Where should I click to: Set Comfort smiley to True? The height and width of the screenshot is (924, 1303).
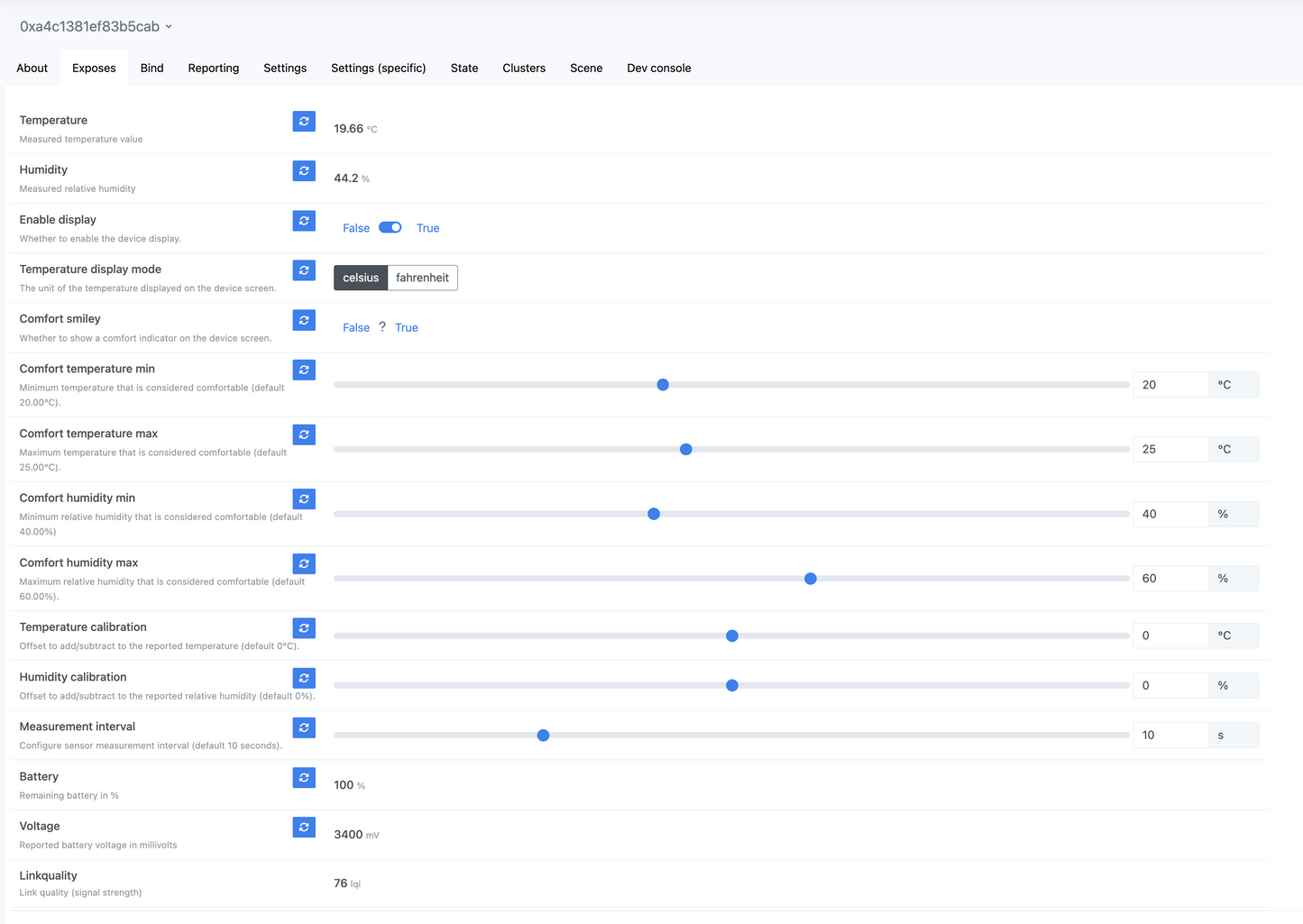click(406, 328)
